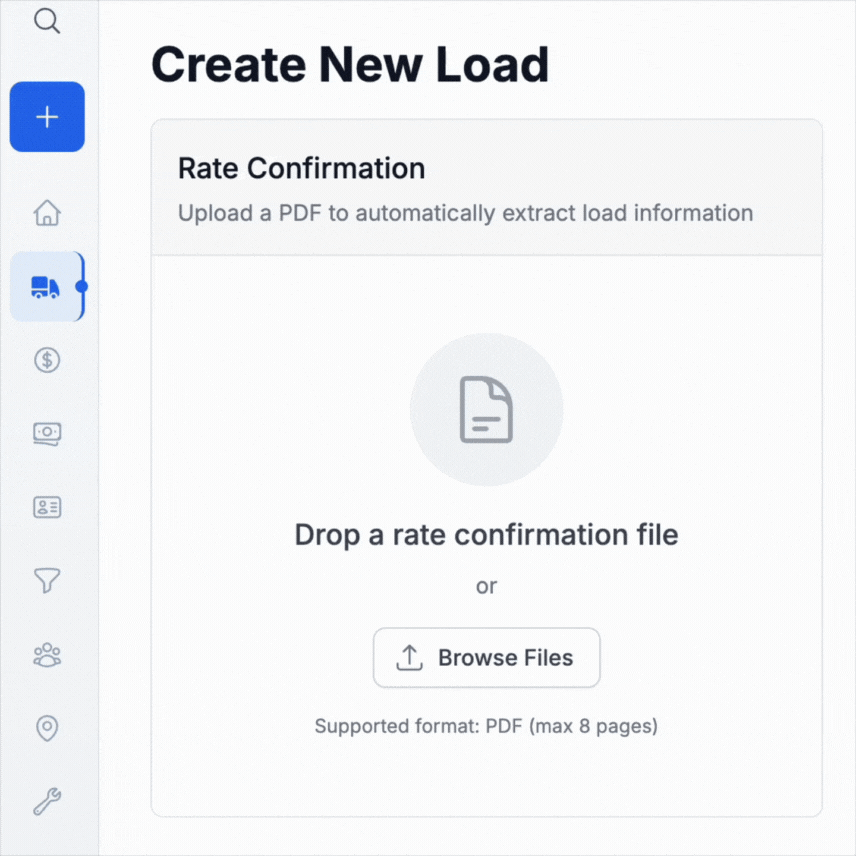Click the "Upload a PDF to automatically extract" subtitle
The width and height of the screenshot is (856, 856).
coord(465,213)
